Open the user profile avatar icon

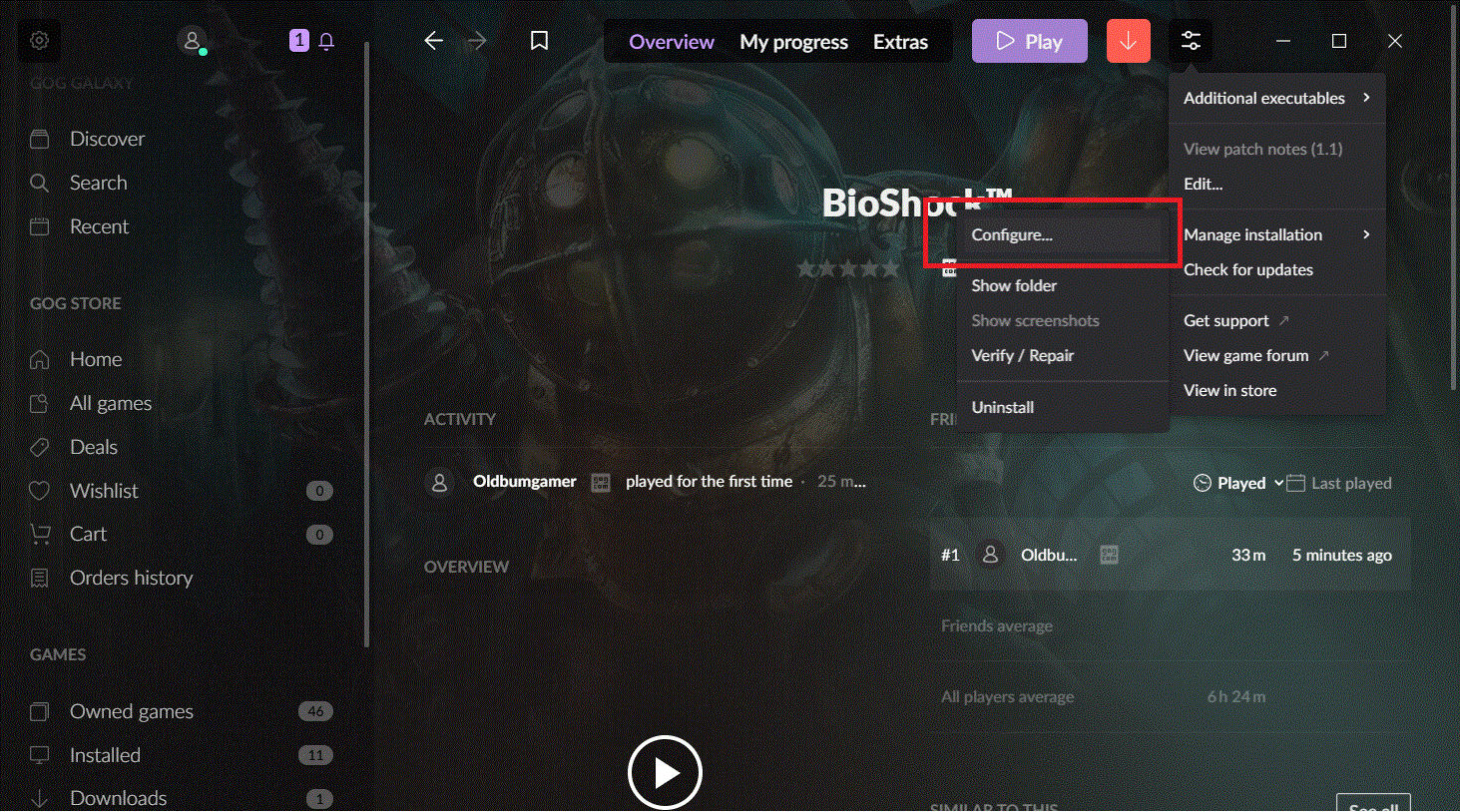tap(191, 41)
